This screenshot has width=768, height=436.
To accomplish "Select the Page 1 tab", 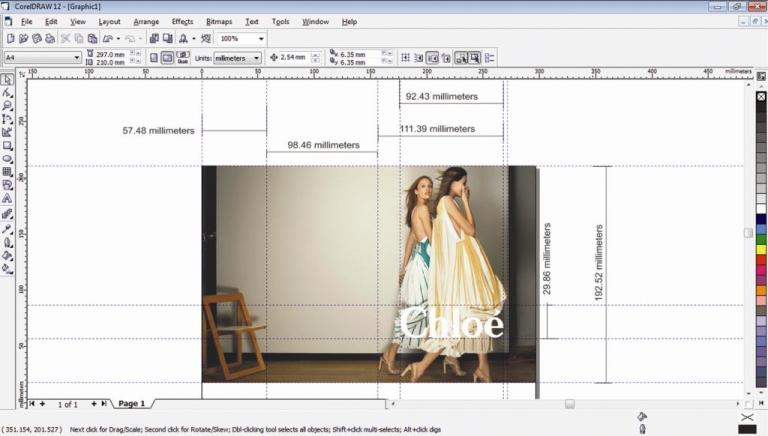I will click(131, 403).
